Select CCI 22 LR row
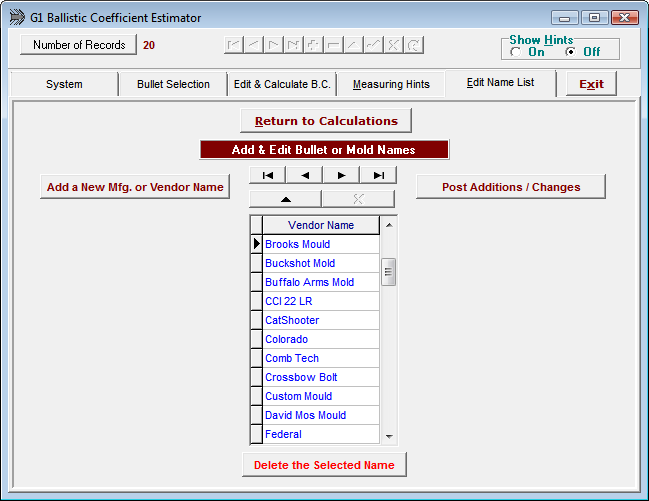Image resolution: width=649 pixels, height=501 pixels. coord(321,301)
